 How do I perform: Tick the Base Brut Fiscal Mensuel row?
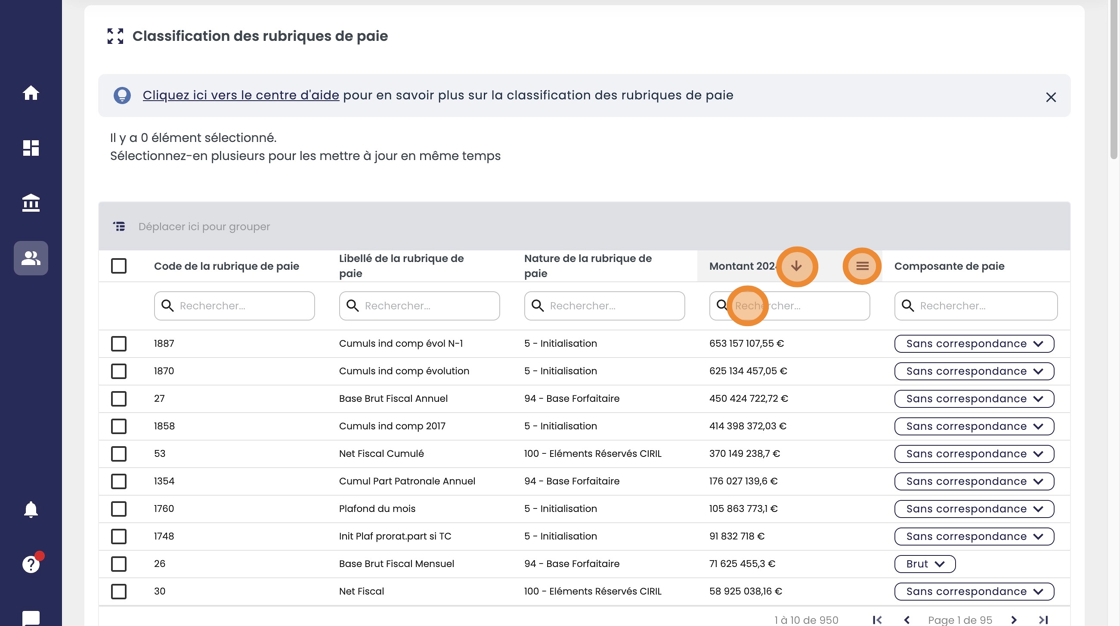pyautogui.click(x=119, y=564)
